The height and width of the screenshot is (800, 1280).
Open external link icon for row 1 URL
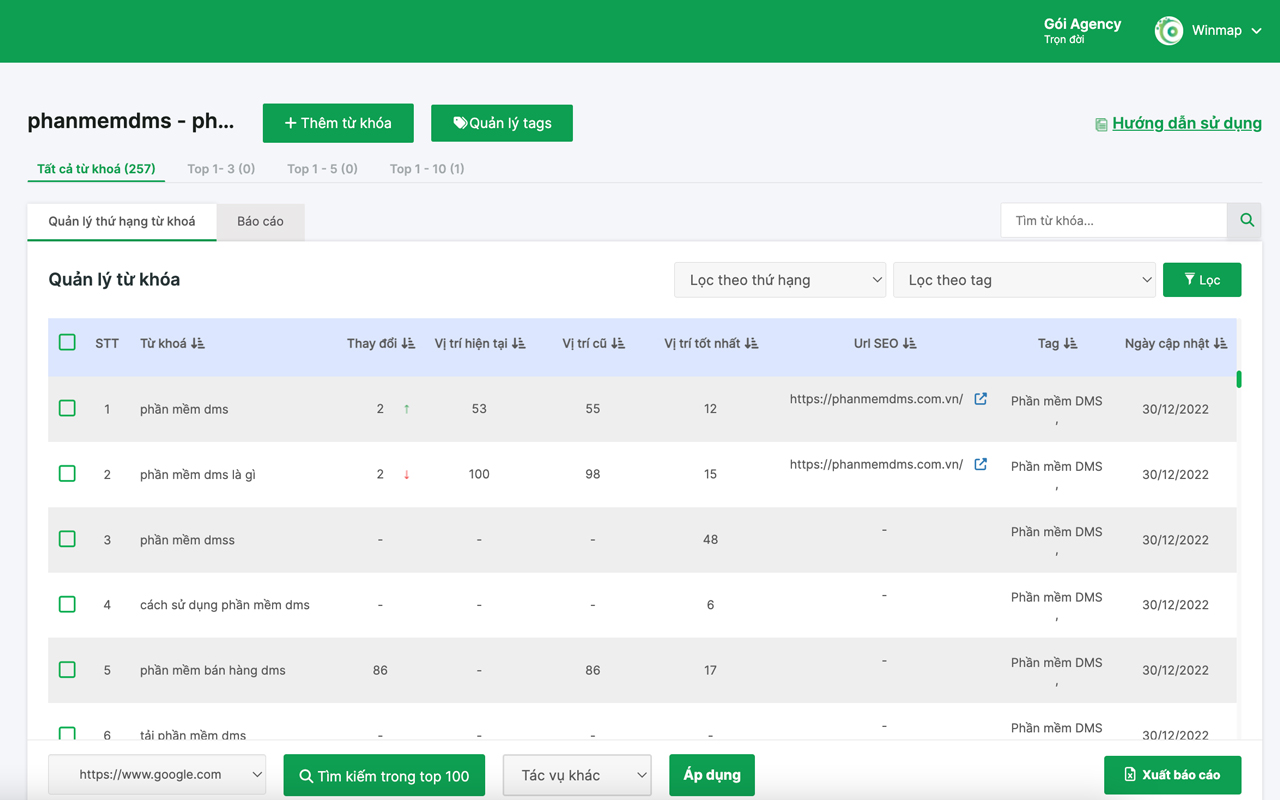click(980, 399)
